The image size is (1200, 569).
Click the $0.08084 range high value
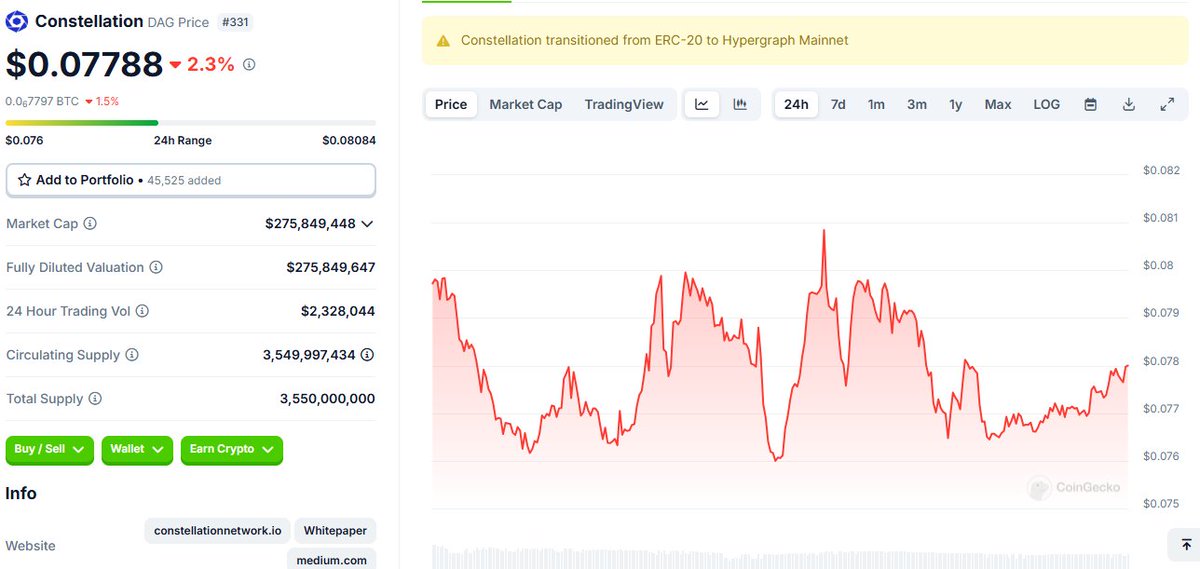[x=349, y=141]
